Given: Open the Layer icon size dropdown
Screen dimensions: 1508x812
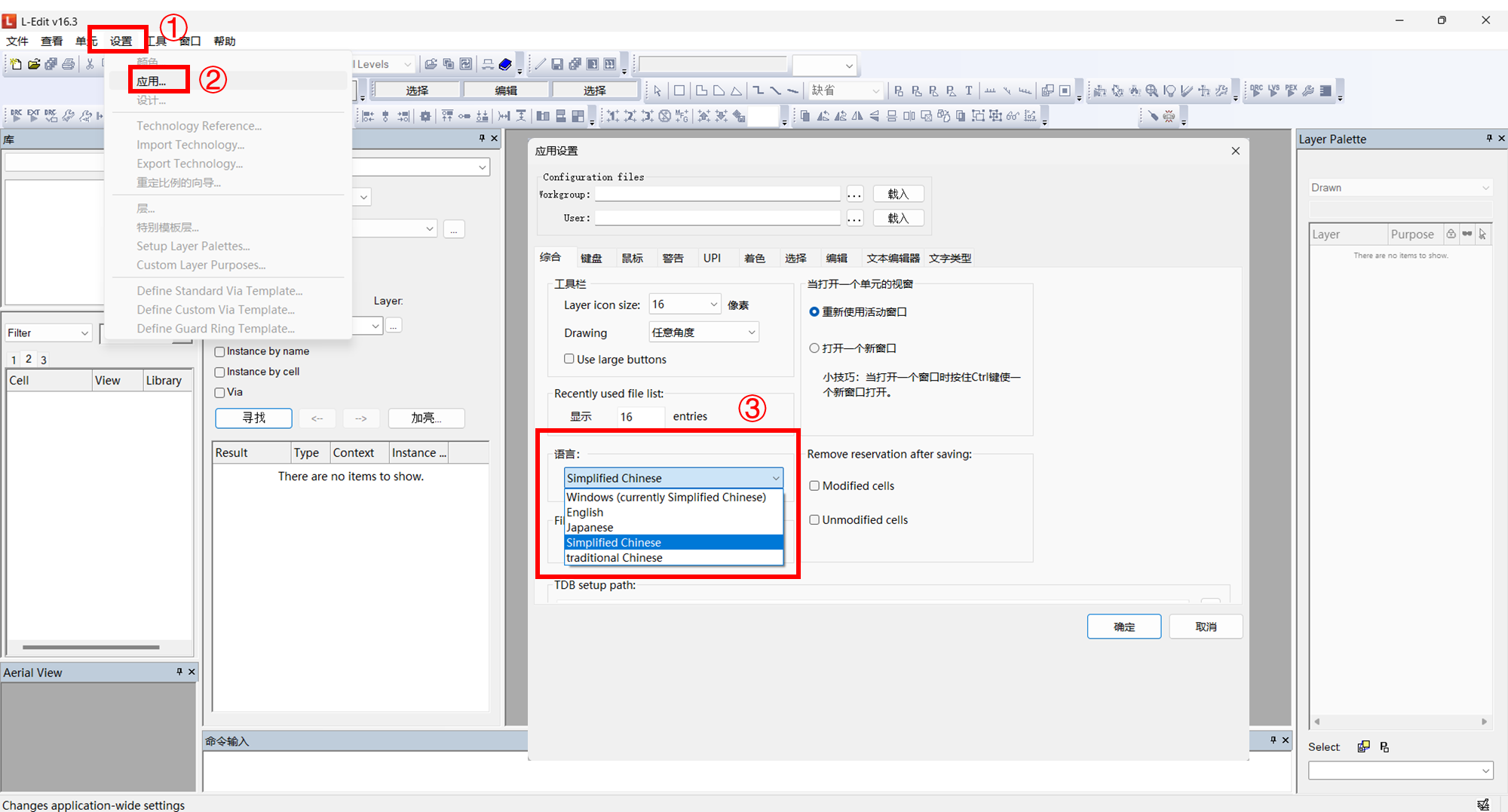Looking at the screenshot, I should coord(685,305).
